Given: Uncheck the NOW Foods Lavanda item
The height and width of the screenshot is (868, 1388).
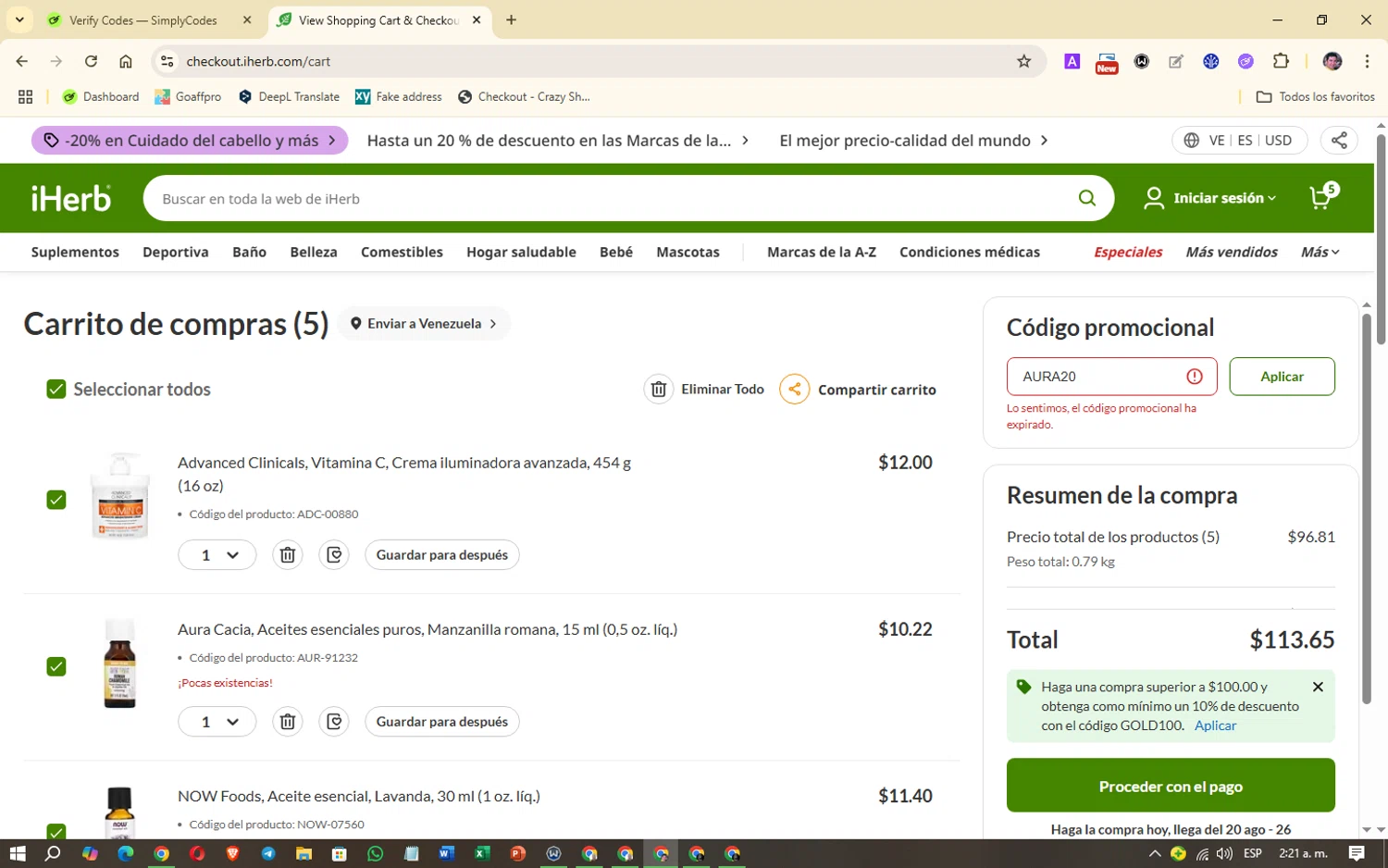Looking at the screenshot, I should (56, 832).
